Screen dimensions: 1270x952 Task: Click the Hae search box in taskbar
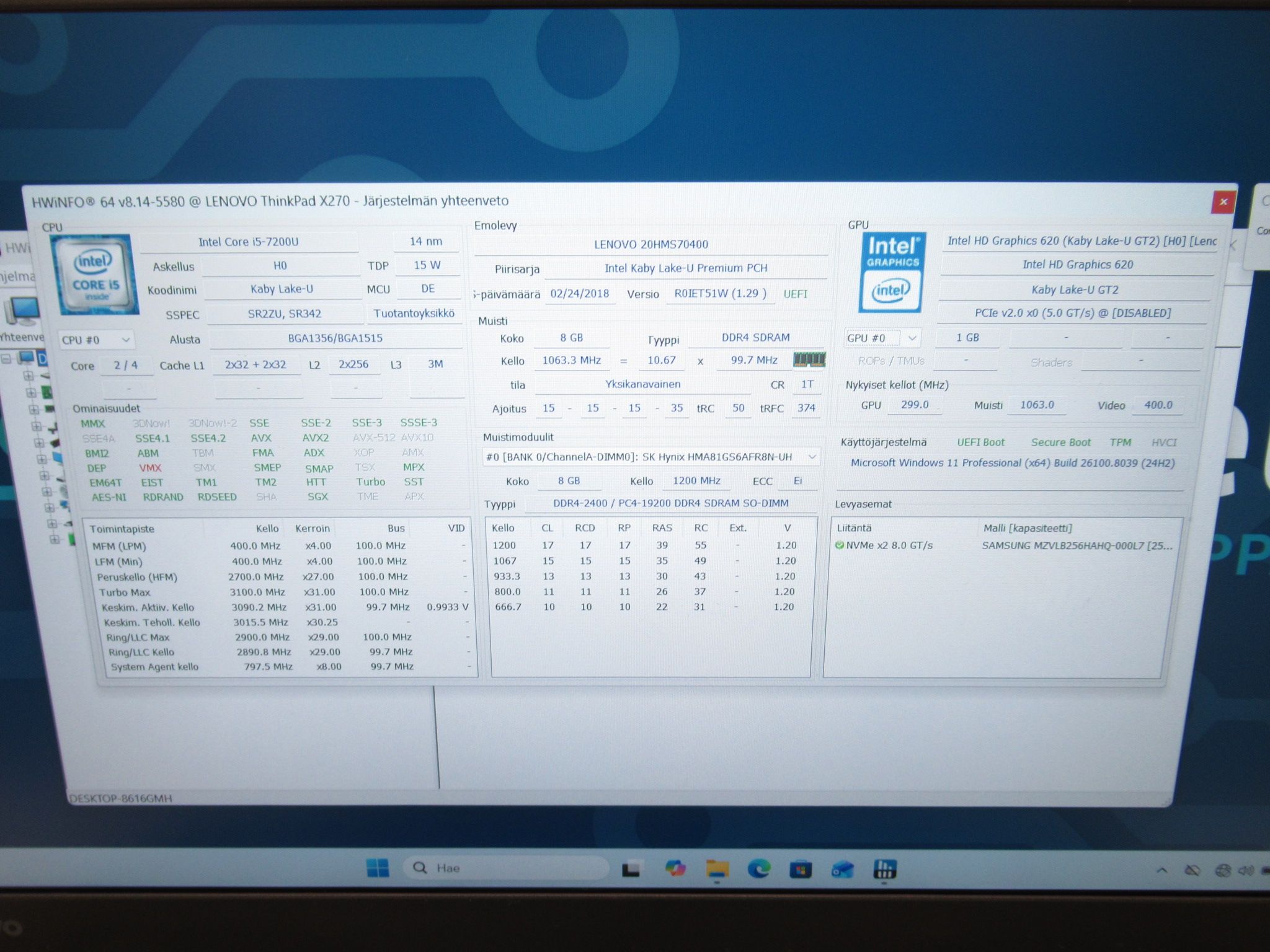pos(505,868)
